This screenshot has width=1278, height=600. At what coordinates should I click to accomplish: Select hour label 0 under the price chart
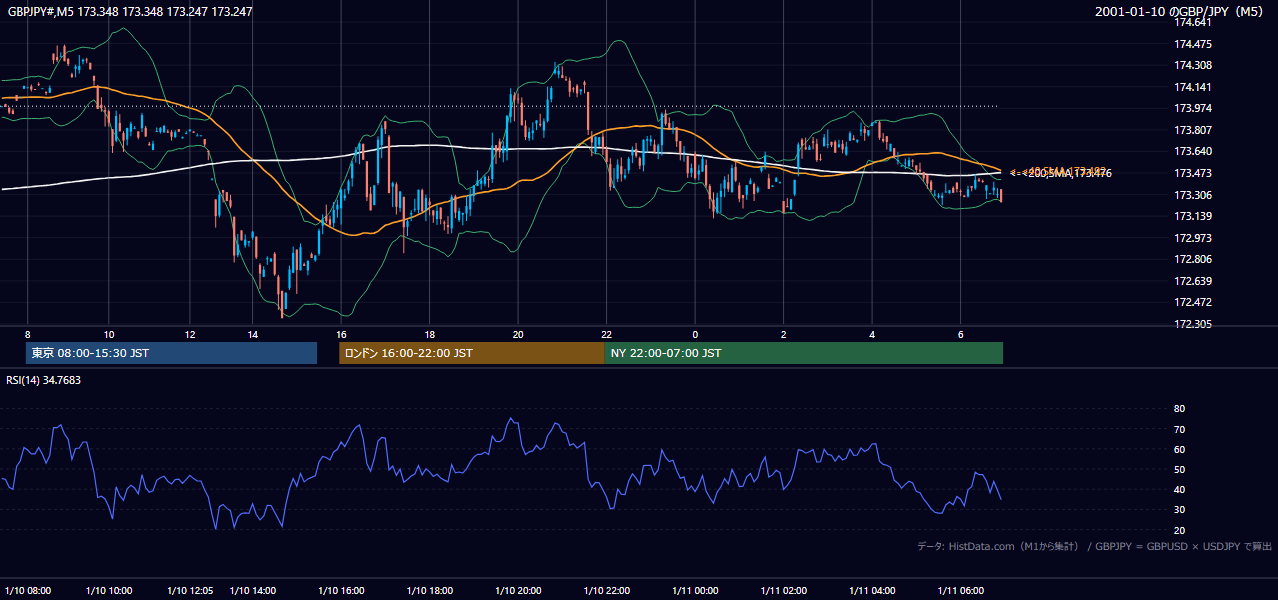695,334
